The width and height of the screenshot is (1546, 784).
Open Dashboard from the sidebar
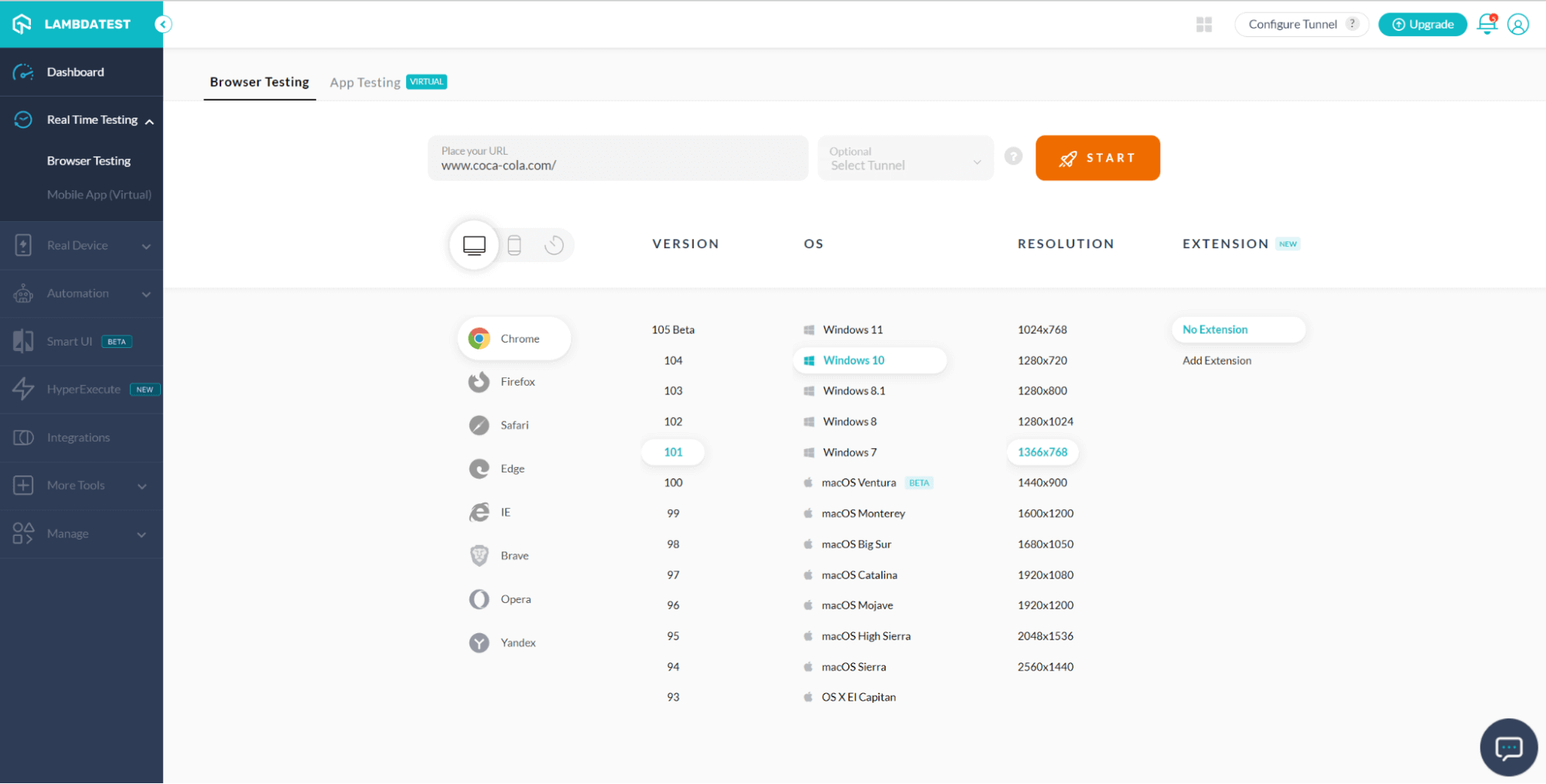click(75, 72)
